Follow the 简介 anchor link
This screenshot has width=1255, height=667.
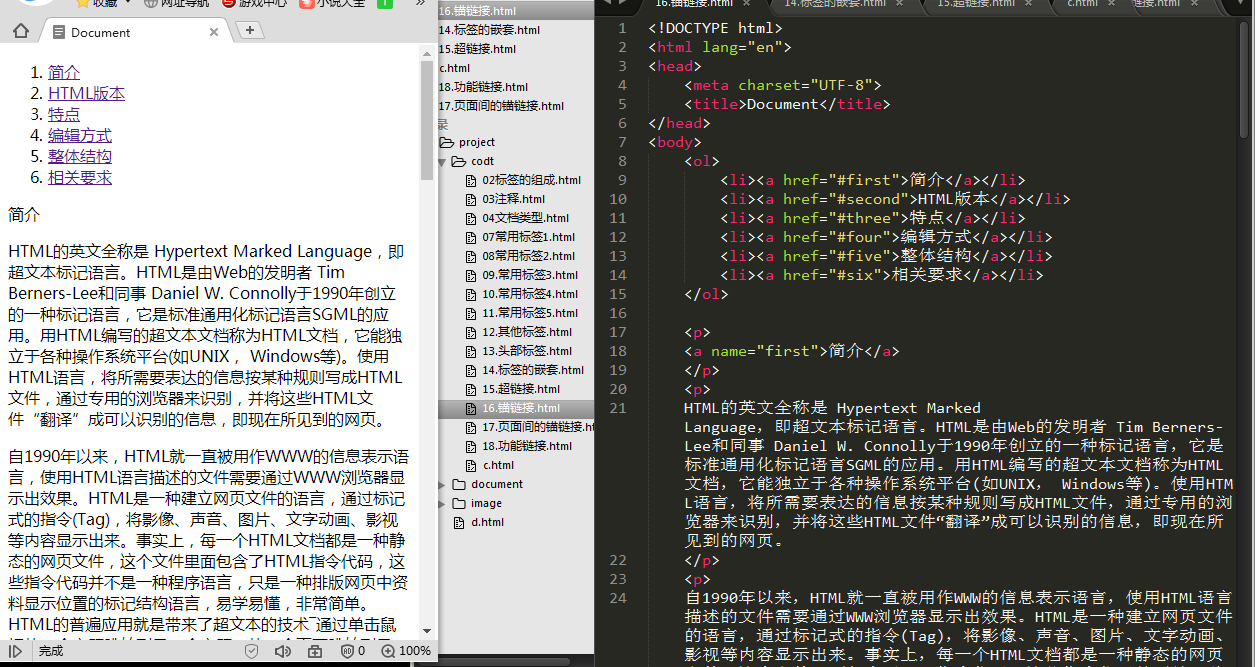[64, 72]
